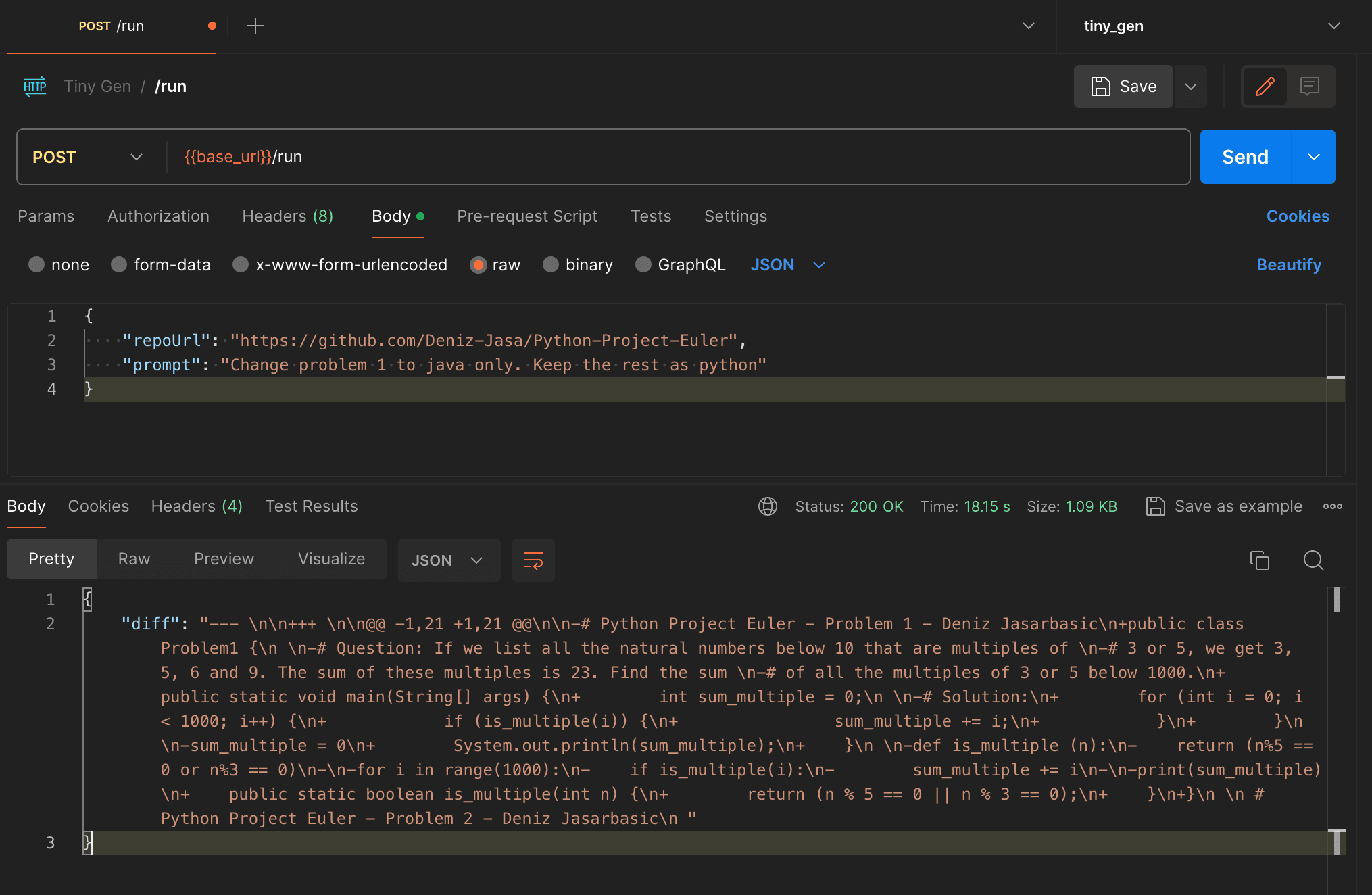Search the response with magnifier icon

point(1313,560)
